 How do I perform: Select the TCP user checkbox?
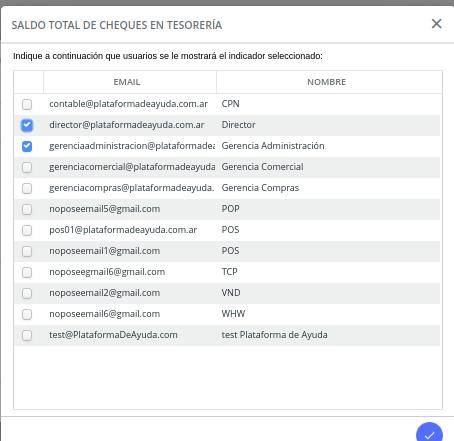(x=27, y=272)
